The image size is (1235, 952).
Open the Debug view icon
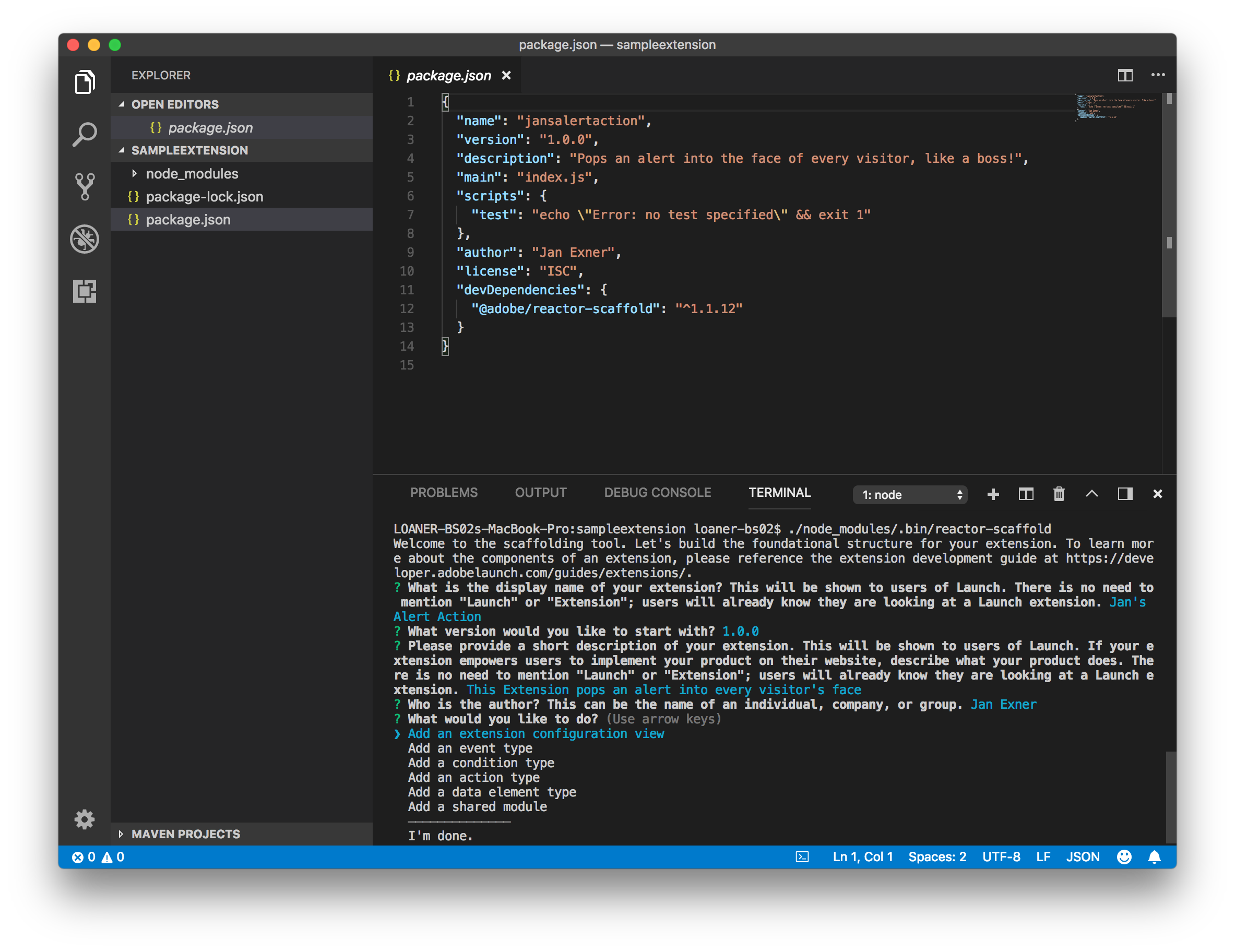tap(85, 239)
